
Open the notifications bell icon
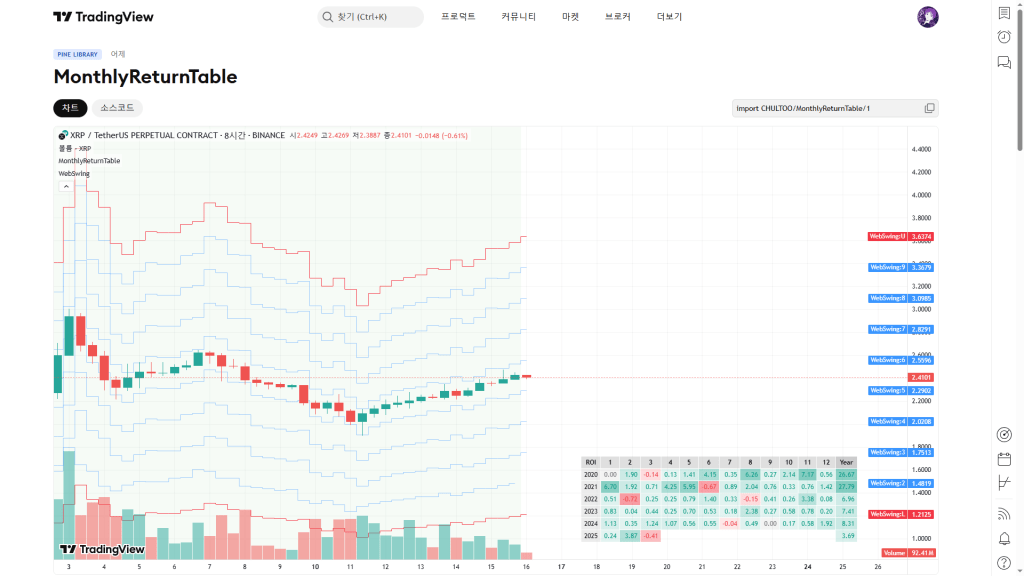(1004, 539)
